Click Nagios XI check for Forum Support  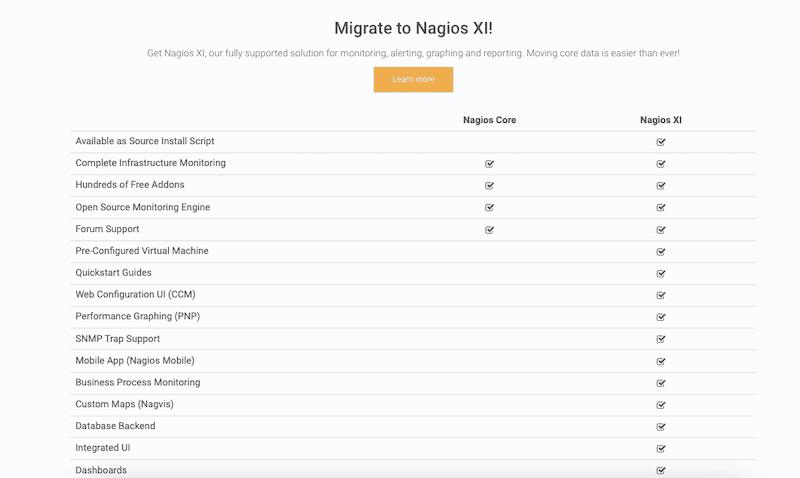(661, 230)
